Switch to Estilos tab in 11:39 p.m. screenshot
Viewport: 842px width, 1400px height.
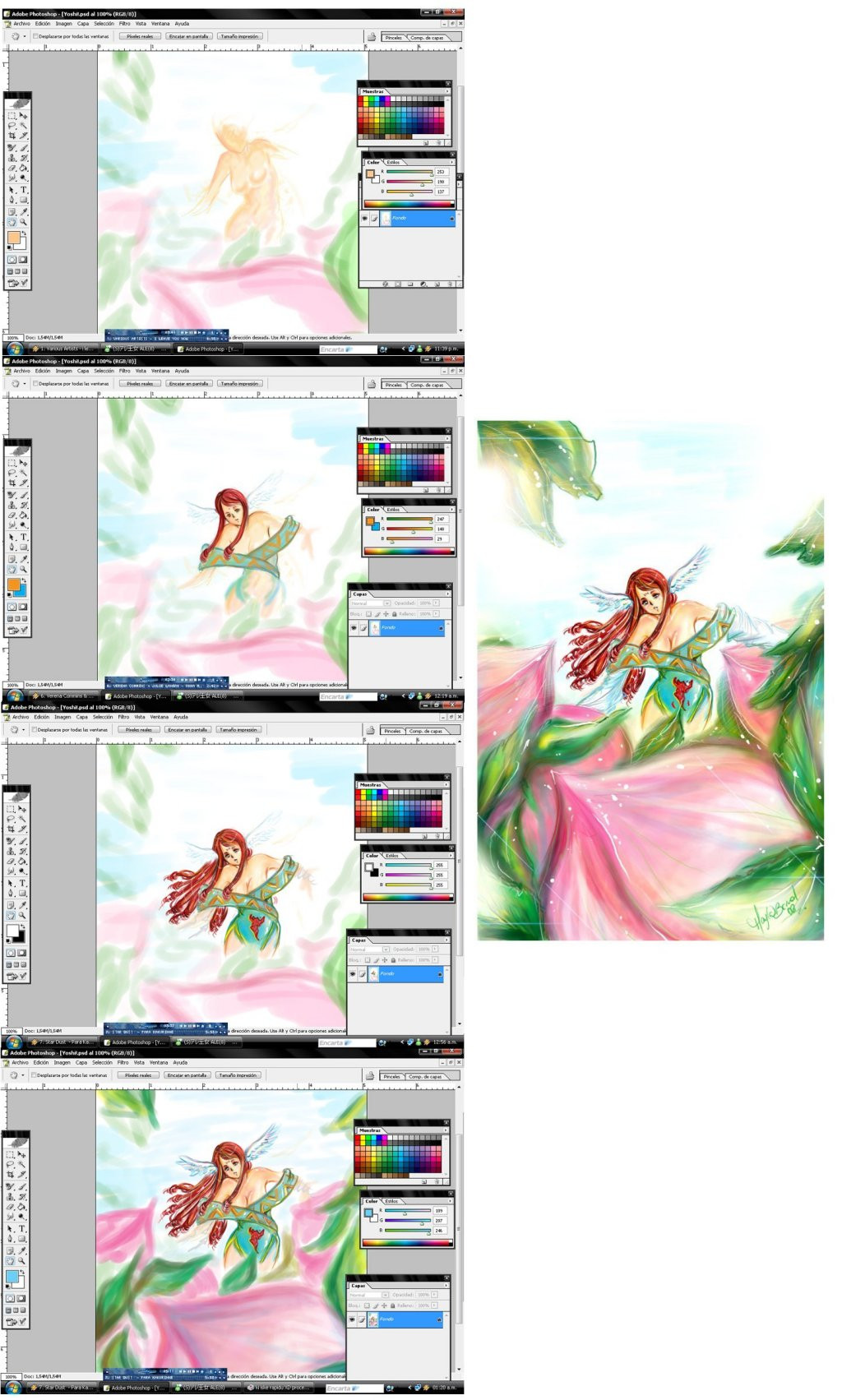pyautogui.click(x=393, y=162)
